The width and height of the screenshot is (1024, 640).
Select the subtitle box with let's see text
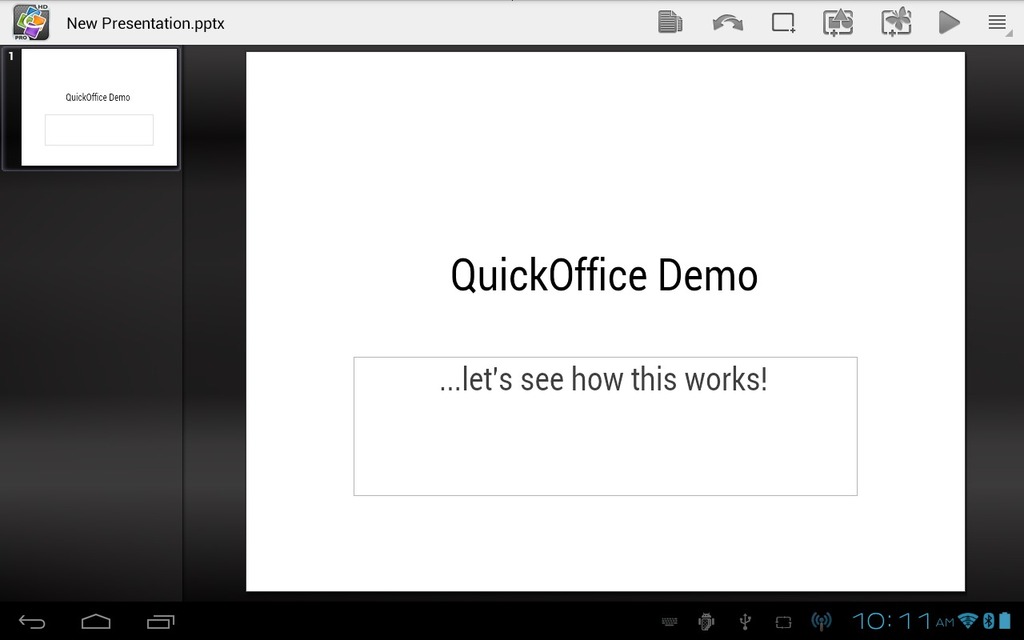[605, 426]
